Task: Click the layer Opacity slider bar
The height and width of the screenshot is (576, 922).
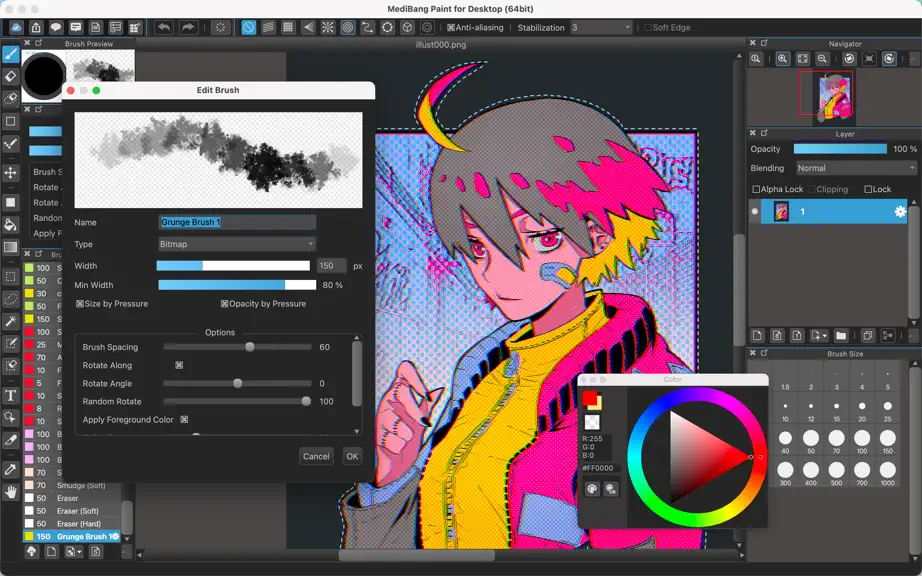Action: pos(840,149)
